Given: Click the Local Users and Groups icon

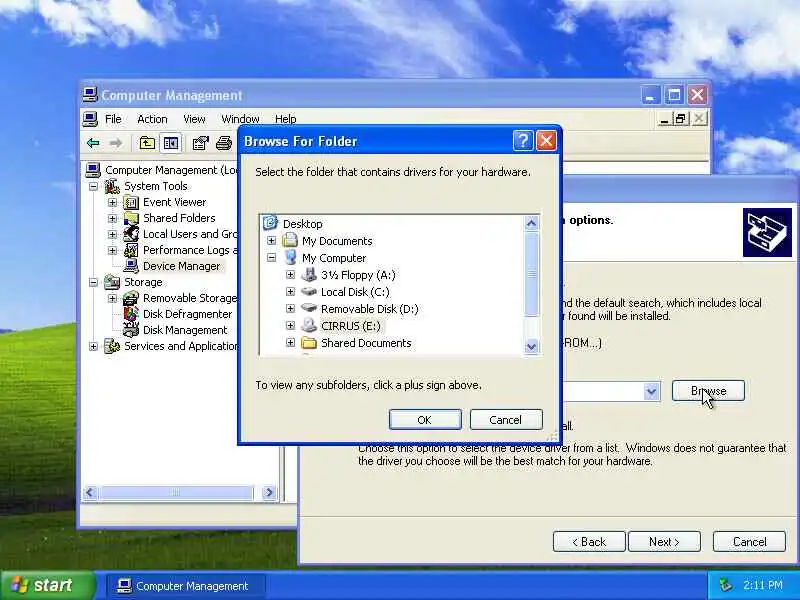Looking at the screenshot, I should 131,234.
